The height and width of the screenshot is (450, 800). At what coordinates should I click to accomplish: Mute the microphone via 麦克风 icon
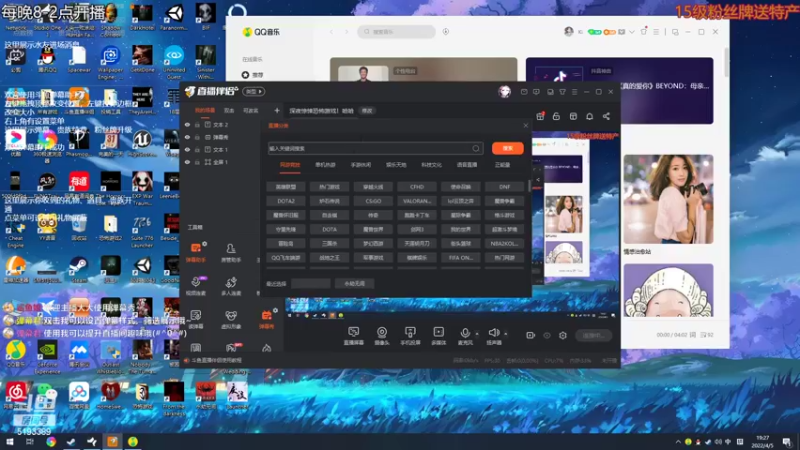point(465,335)
